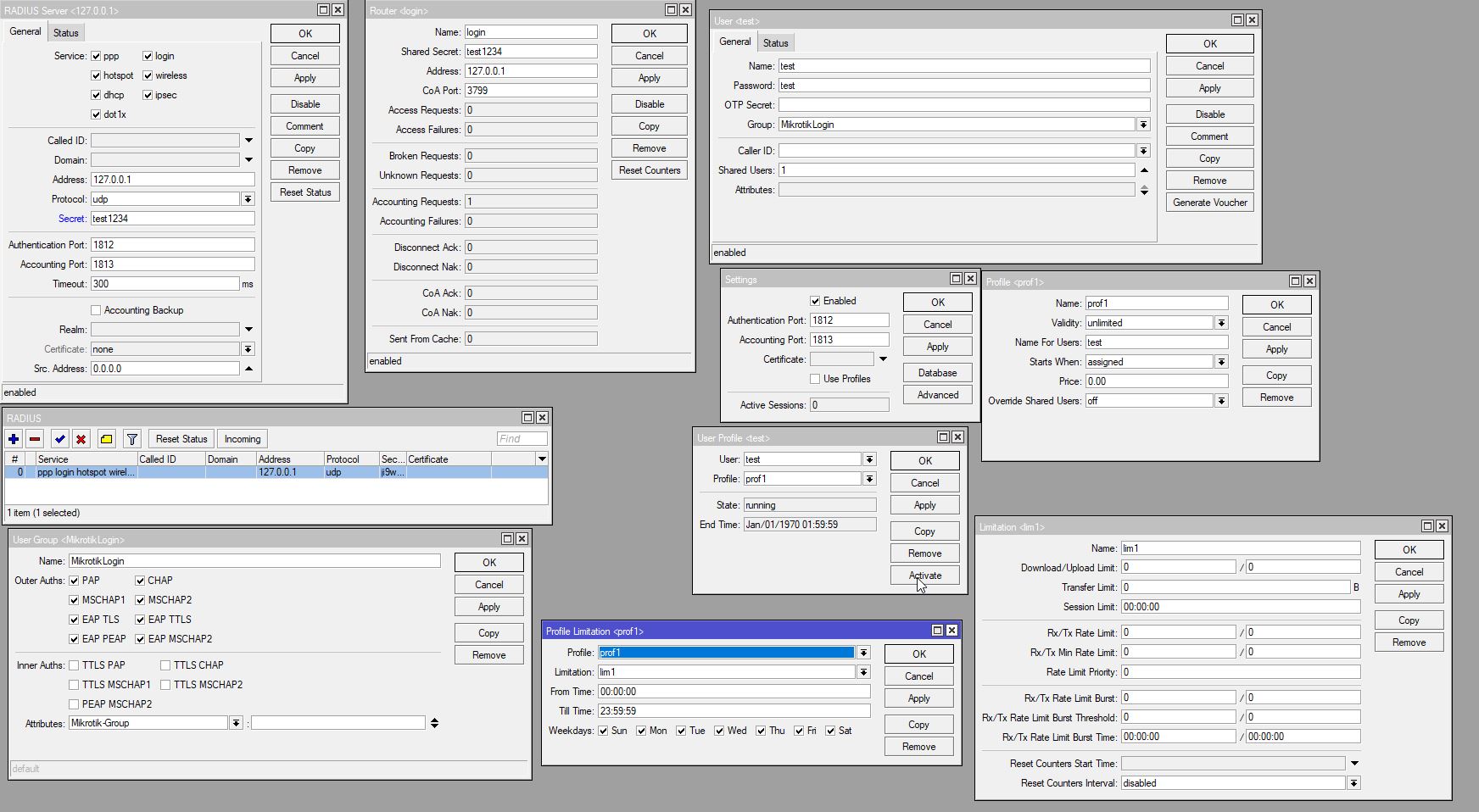Click the red minus Remove icon in RADIUS list

coord(35,439)
